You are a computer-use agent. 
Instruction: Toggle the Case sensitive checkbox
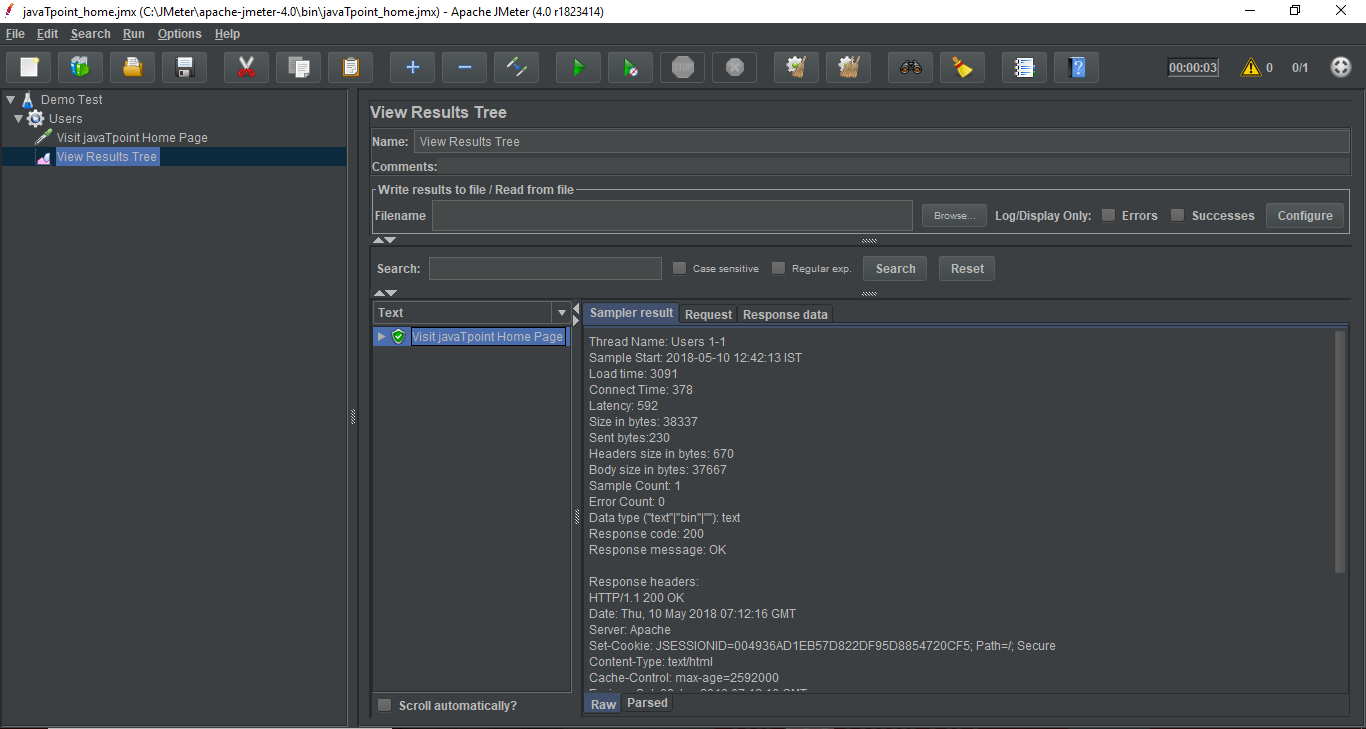tap(679, 268)
